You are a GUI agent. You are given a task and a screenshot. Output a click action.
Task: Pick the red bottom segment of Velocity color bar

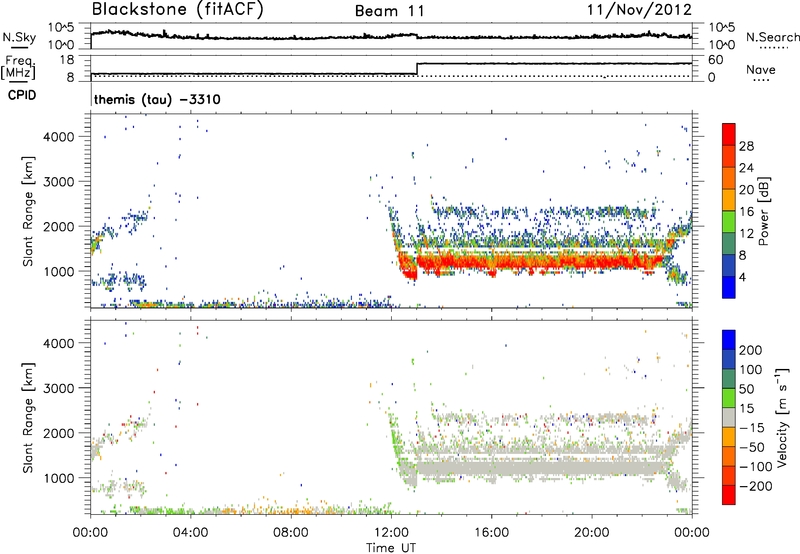pos(729,495)
